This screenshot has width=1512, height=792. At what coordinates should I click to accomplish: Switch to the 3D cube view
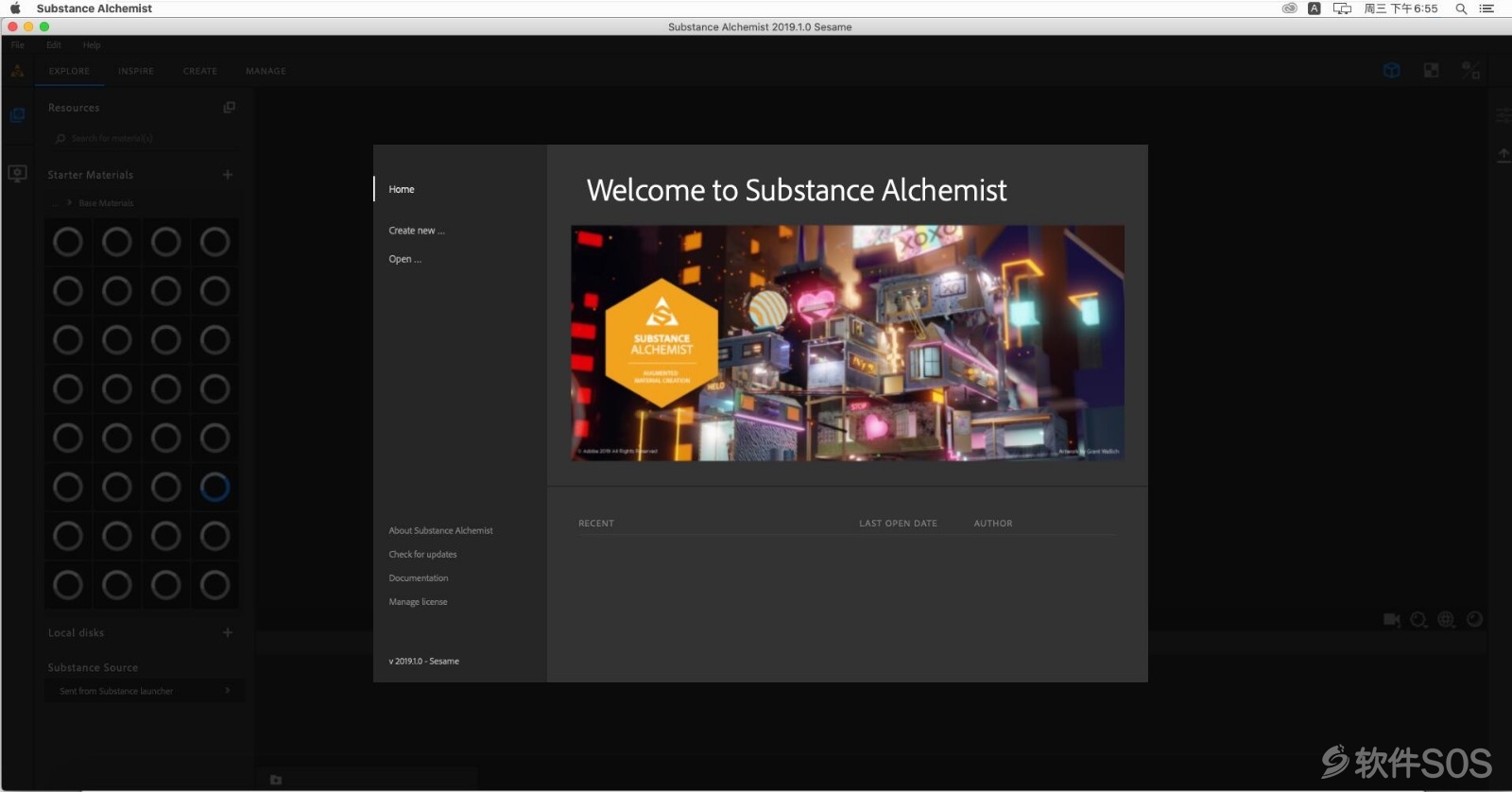tap(1391, 70)
